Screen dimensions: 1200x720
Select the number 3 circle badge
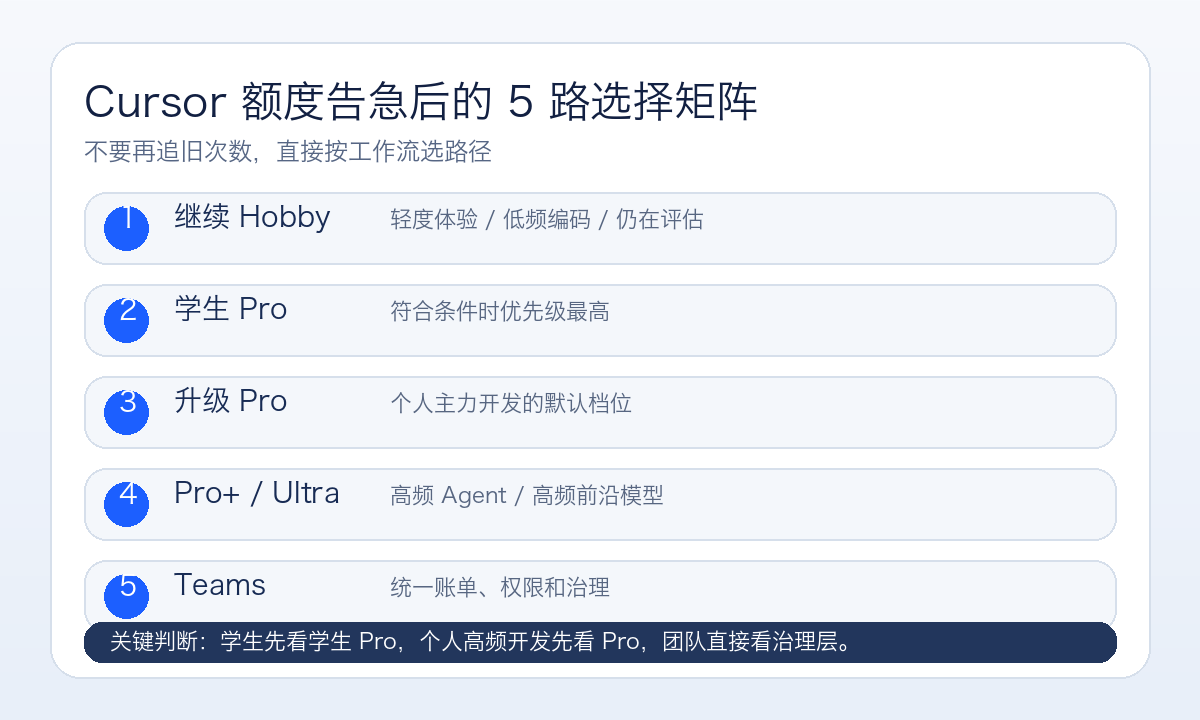click(x=127, y=411)
